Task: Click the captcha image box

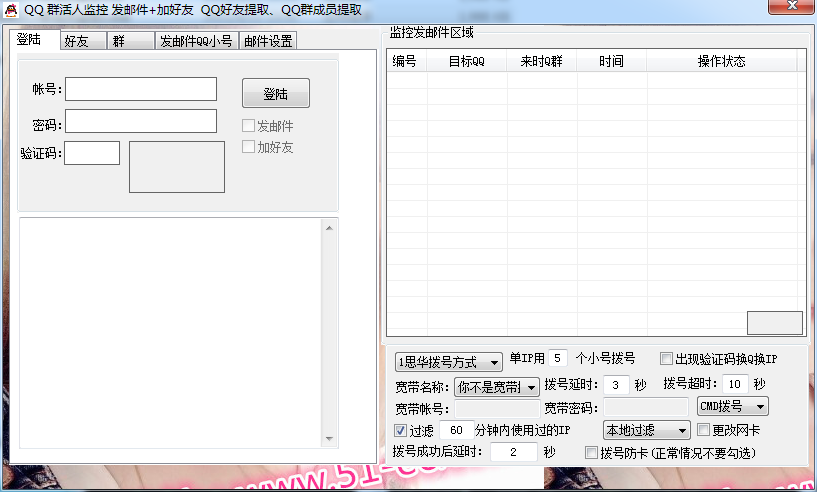Action: pos(177,167)
